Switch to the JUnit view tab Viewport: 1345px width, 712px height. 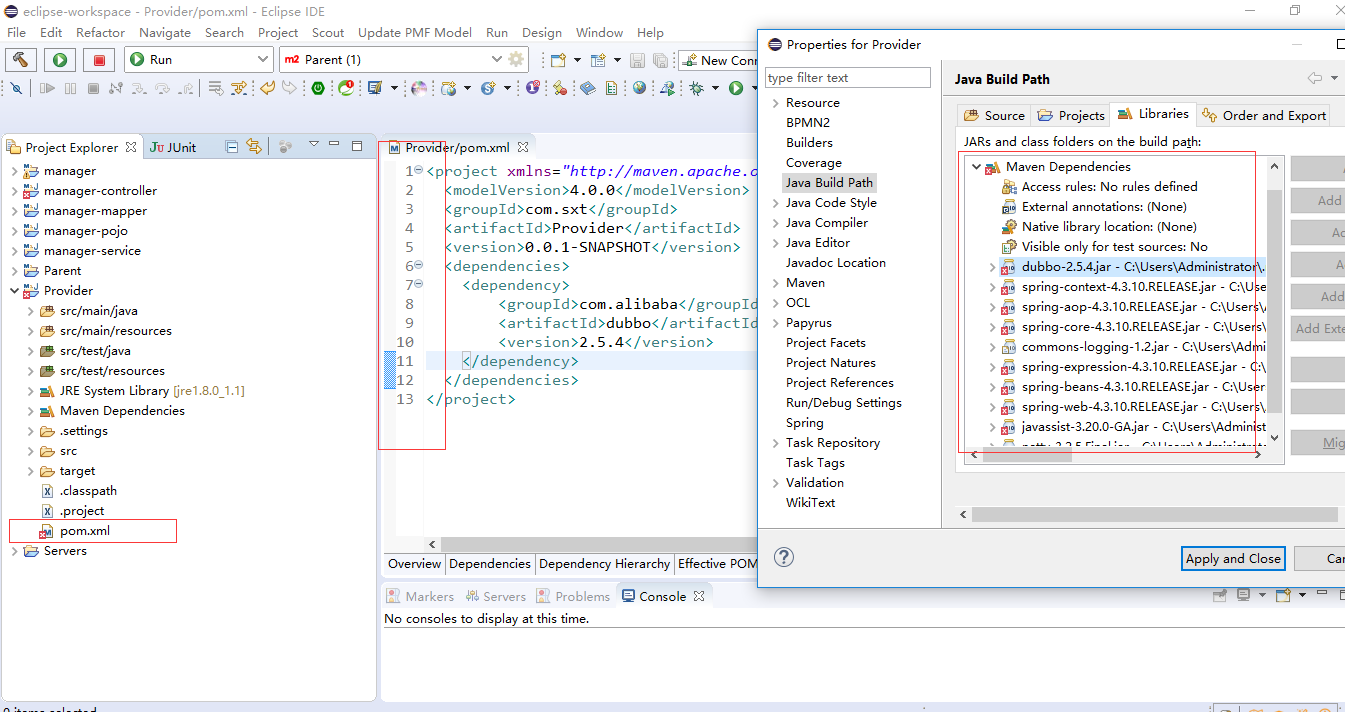pos(173,147)
